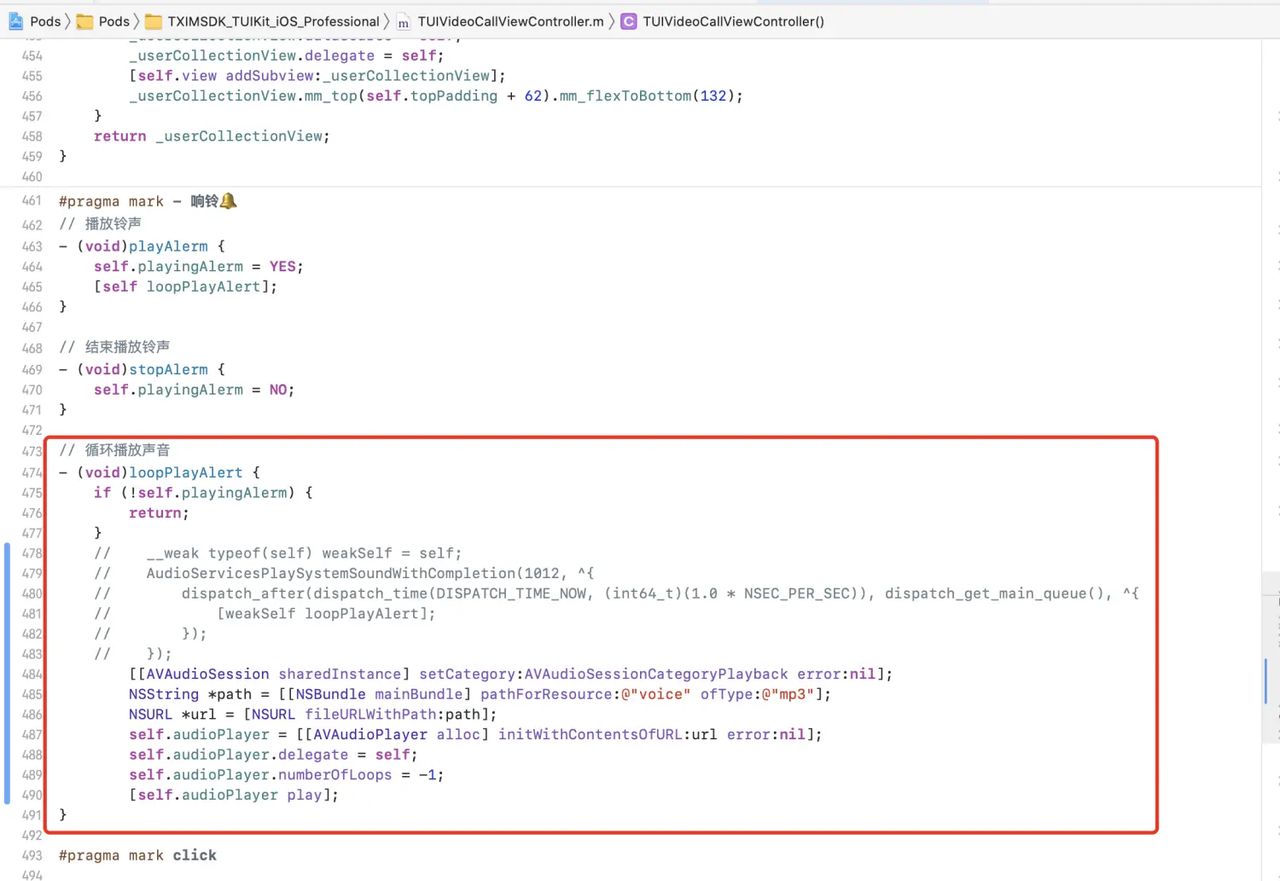
Task: Click "YES" on line 464
Action: [x=285, y=267]
